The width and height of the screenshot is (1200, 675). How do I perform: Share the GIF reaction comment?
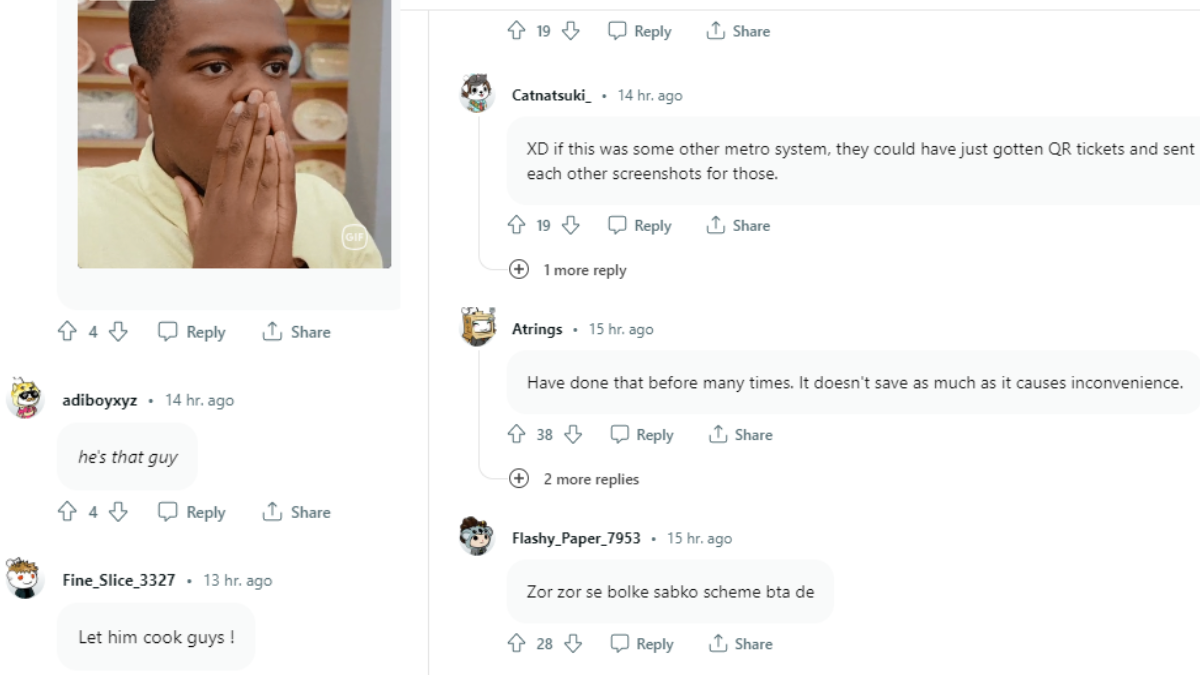[296, 331]
